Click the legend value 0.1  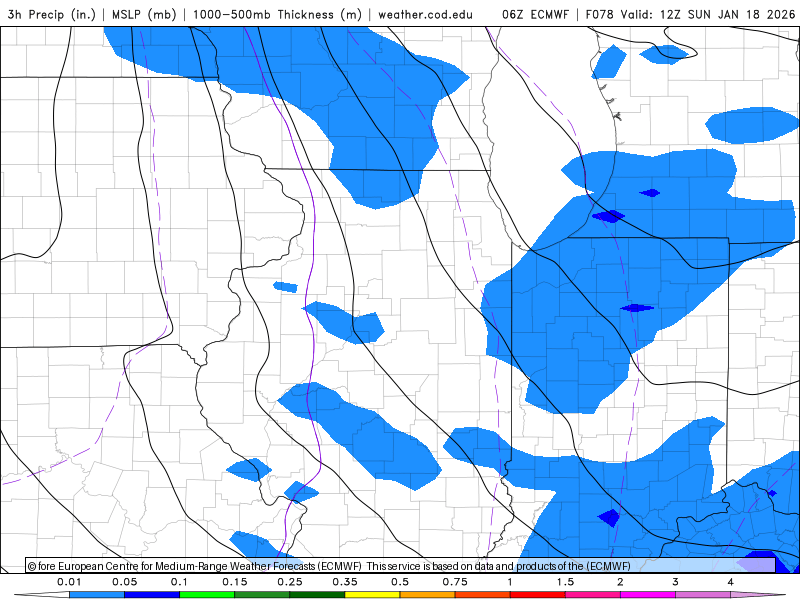tap(179, 582)
